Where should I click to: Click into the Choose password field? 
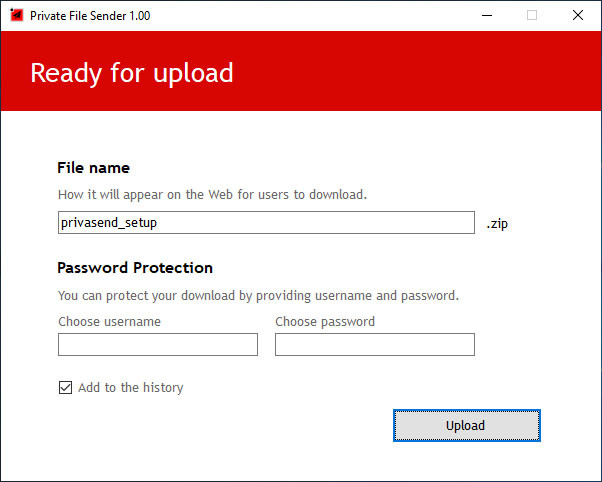point(375,345)
